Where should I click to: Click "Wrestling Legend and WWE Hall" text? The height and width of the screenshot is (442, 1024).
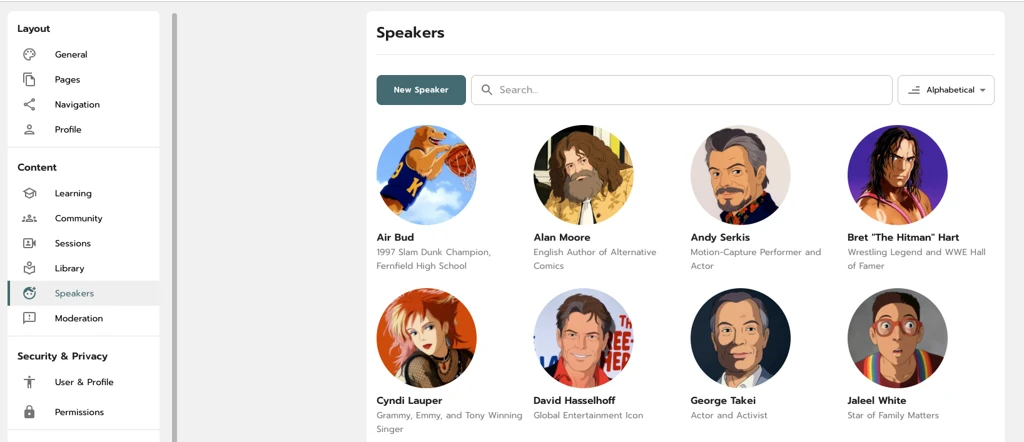tap(916, 252)
